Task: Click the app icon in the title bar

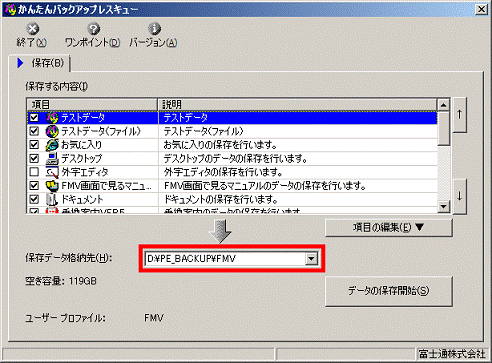Action: coord(10,9)
